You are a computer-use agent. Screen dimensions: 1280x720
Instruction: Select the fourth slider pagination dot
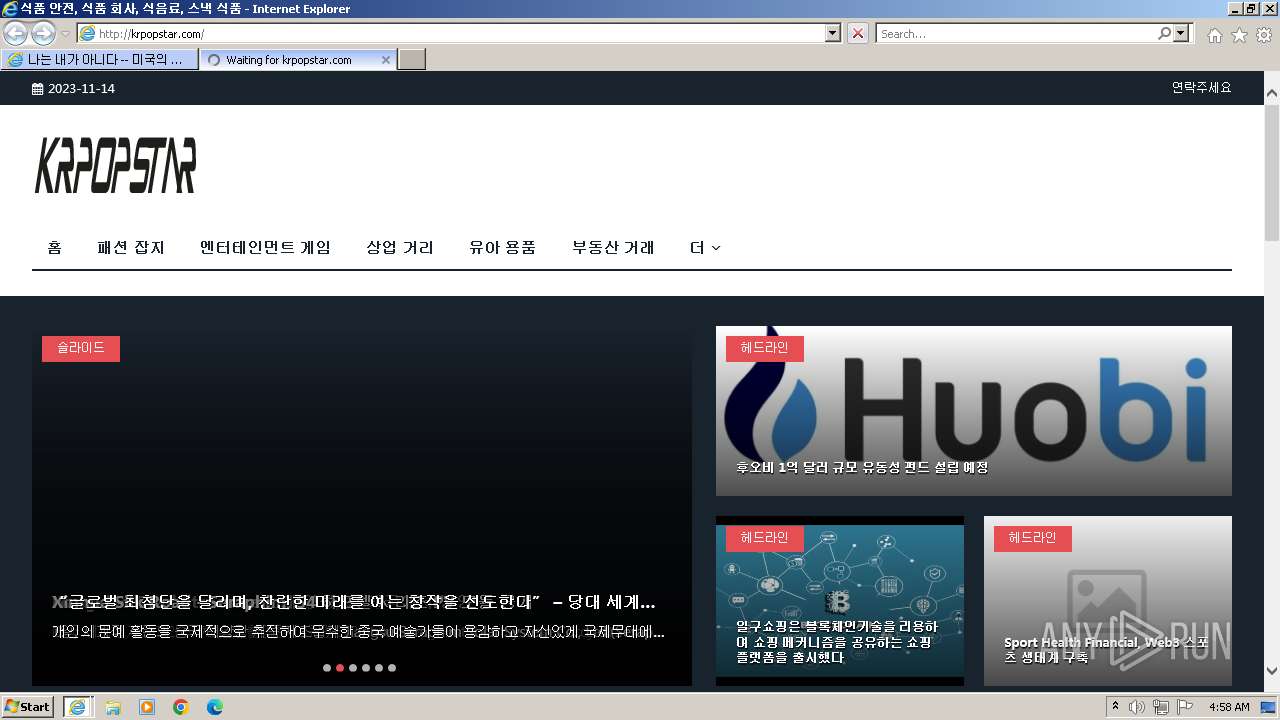[366, 668]
